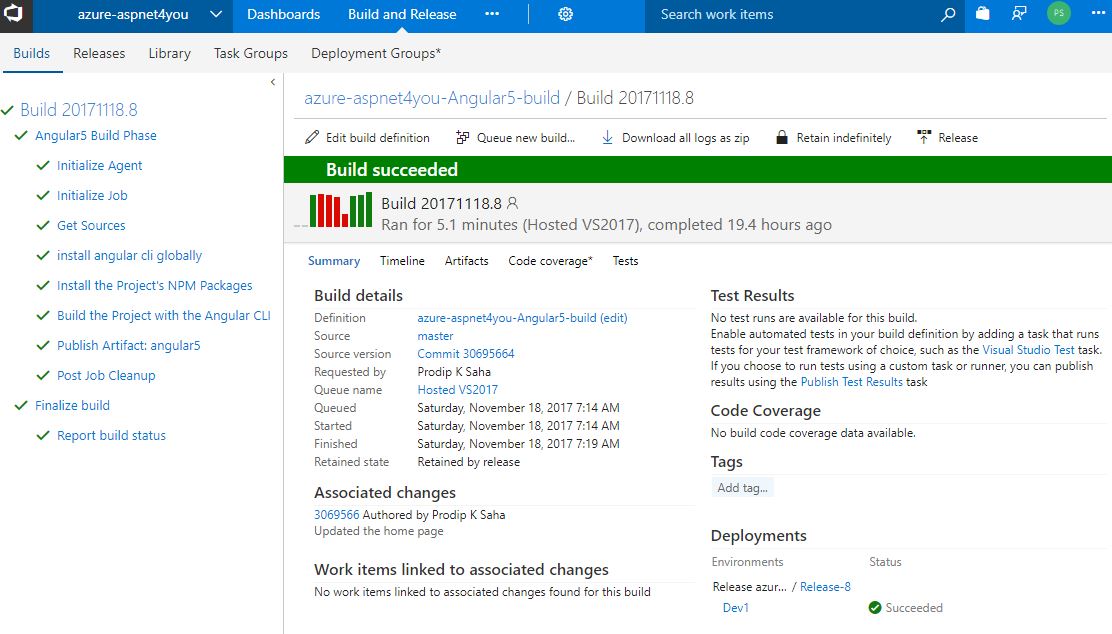The height and width of the screenshot is (634, 1112).
Task: Open the master source branch link
Action: tap(435, 336)
